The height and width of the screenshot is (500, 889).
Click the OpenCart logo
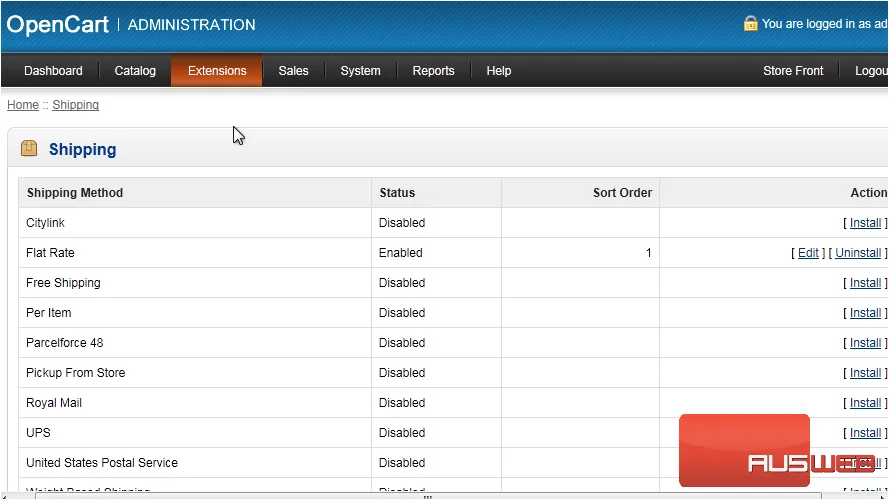point(57,24)
